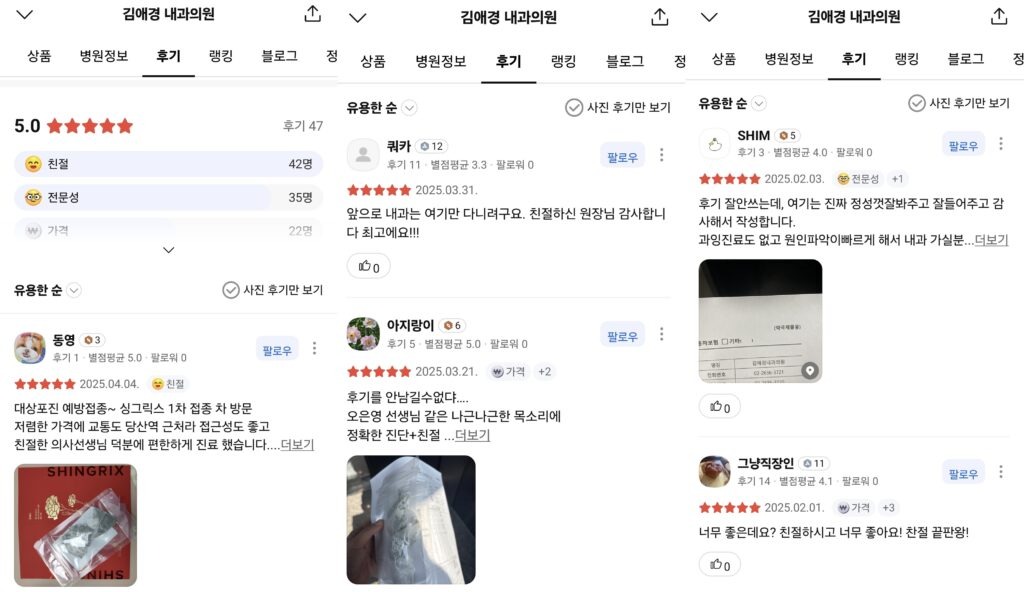
Task: Toggle 사진 후기만 보기 in left panel
Action: [x=272, y=289]
